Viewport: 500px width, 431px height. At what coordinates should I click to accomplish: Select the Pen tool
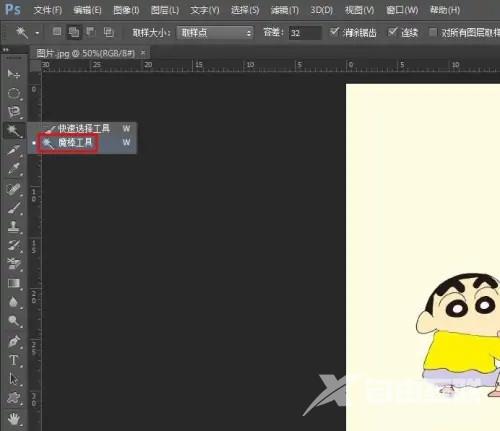[14, 342]
